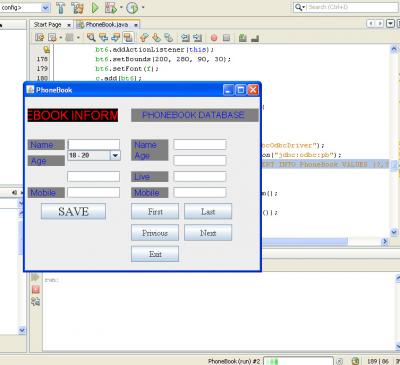This screenshot has width=400, height=365.
Task: Click the empty field below Age combo box
Action: (x=94, y=176)
